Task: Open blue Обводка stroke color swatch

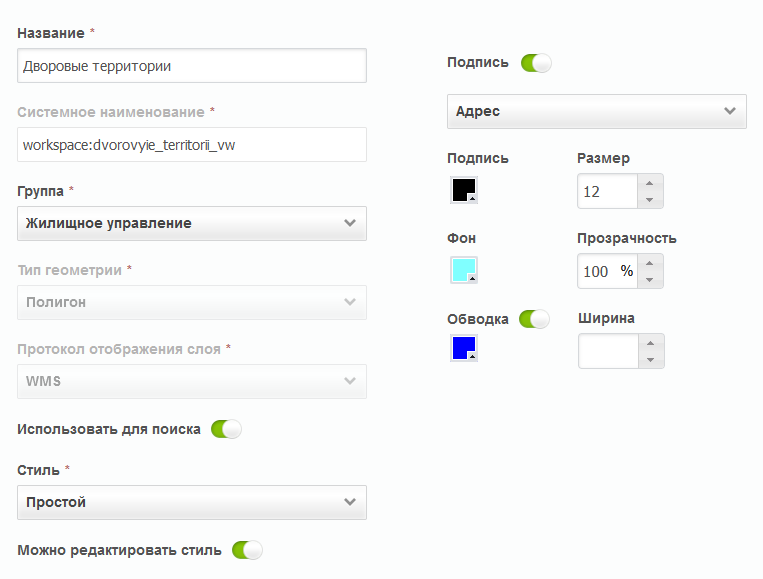Action: coord(464,348)
